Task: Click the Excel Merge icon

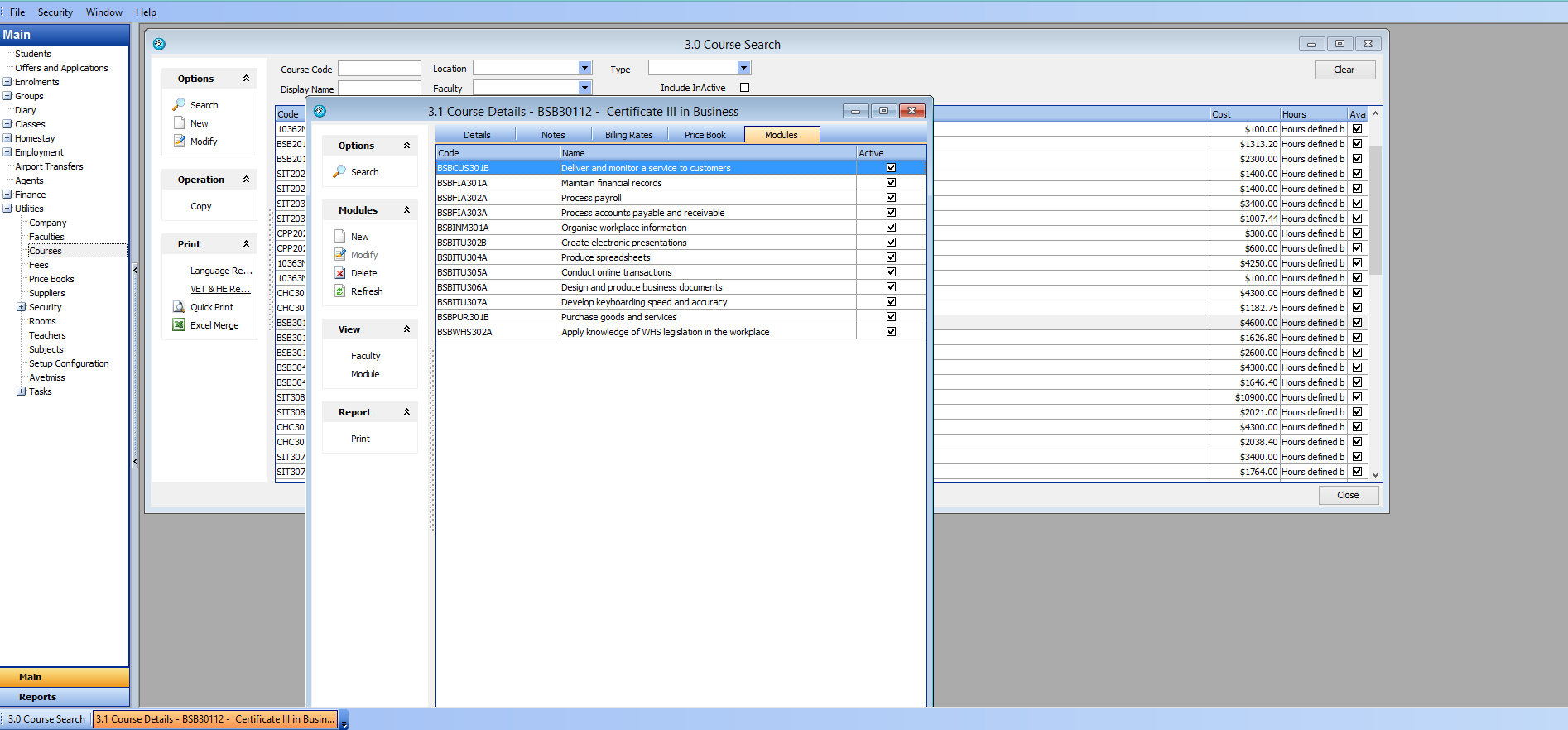Action: point(179,325)
